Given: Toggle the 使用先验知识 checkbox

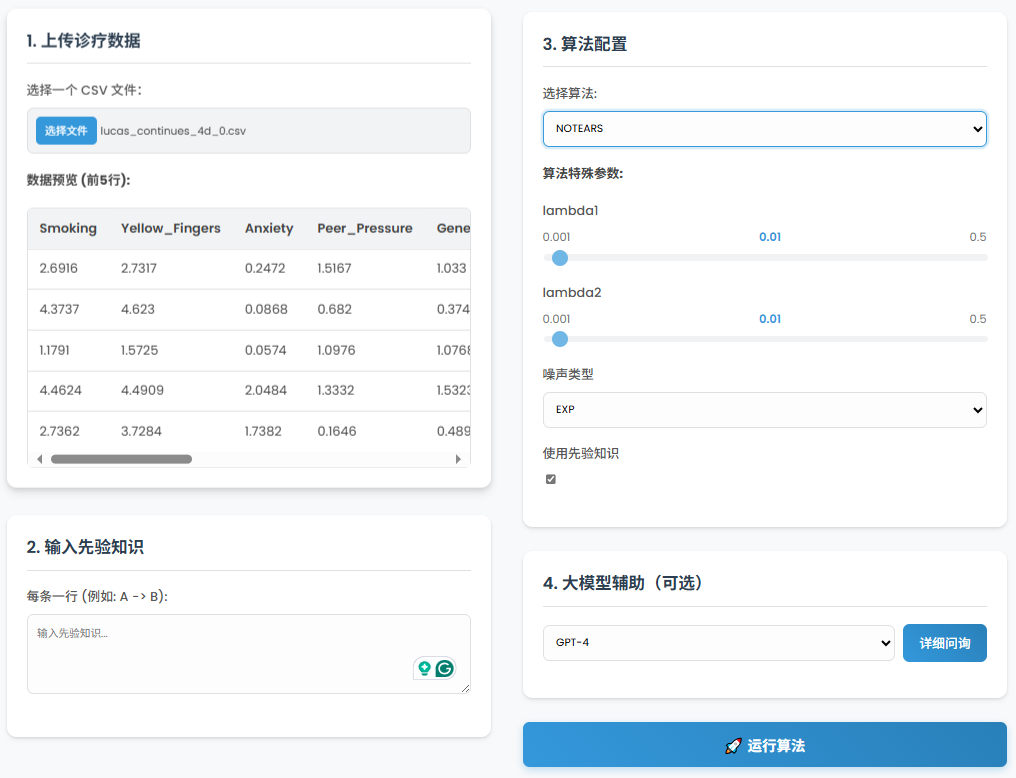Looking at the screenshot, I should click(551, 479).
